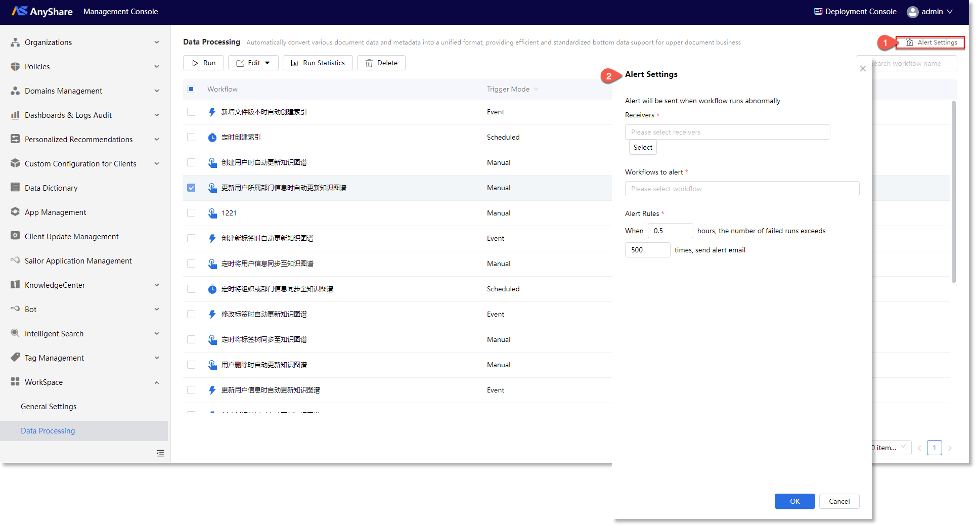Expand the Policies menu chevron
Screen dimensions: 976x526
coord(156,67)
